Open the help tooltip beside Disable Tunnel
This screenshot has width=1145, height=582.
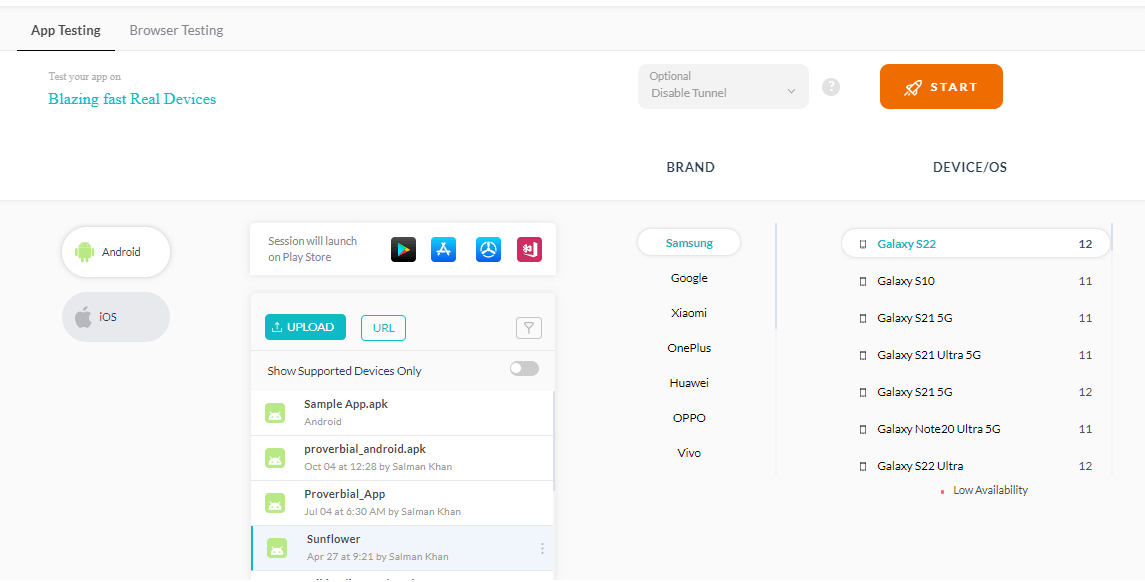point(831,86)
